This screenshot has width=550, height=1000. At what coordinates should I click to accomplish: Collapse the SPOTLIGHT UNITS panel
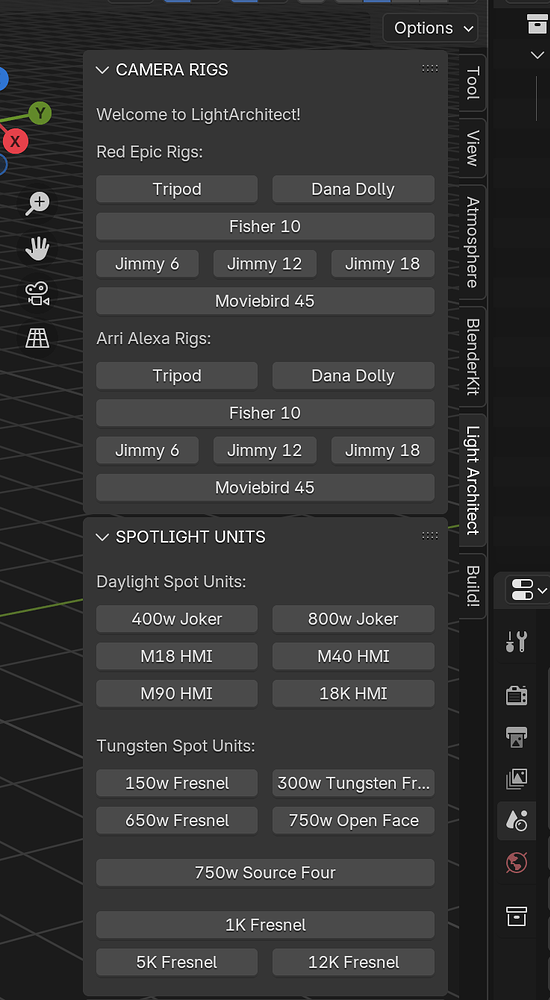102,537
